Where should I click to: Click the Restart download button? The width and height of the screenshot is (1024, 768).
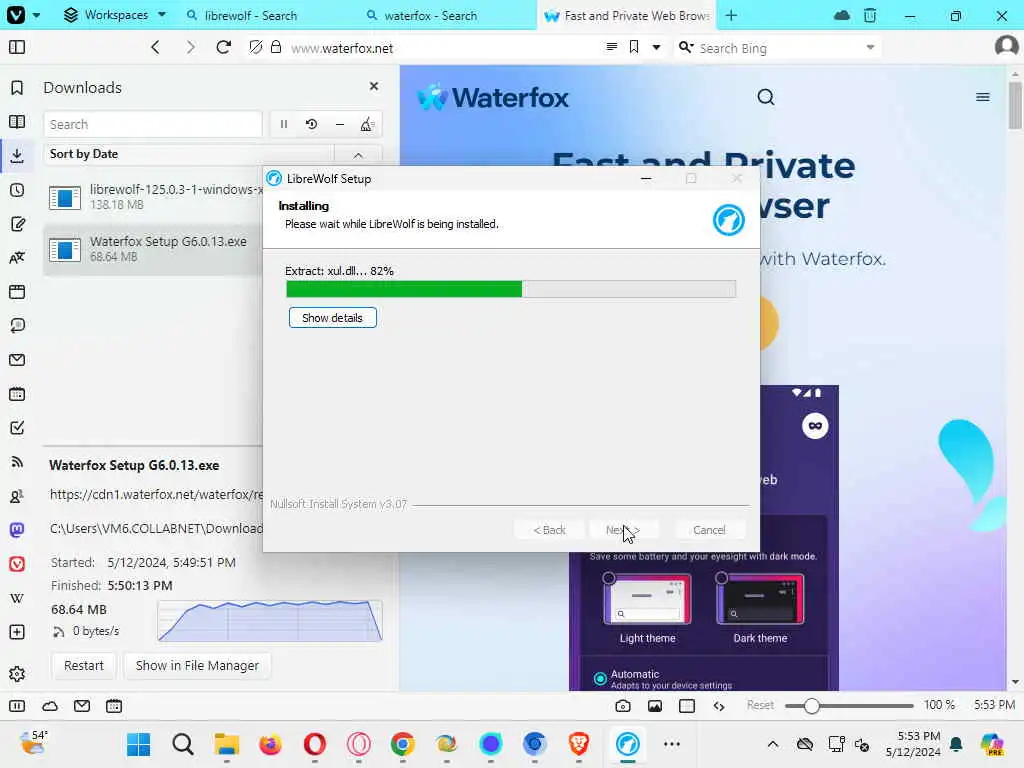[84, 665]
